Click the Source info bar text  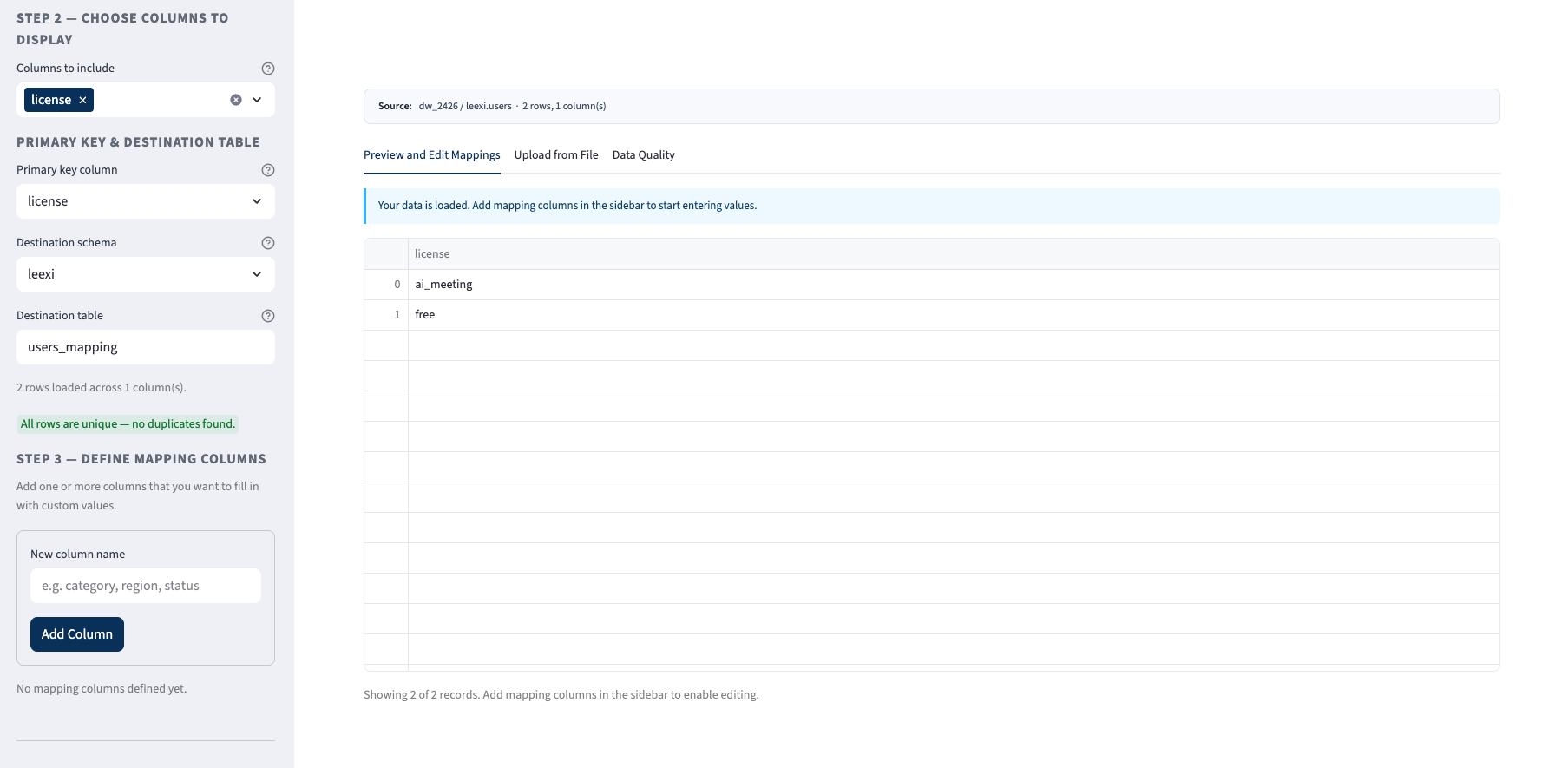492,106
